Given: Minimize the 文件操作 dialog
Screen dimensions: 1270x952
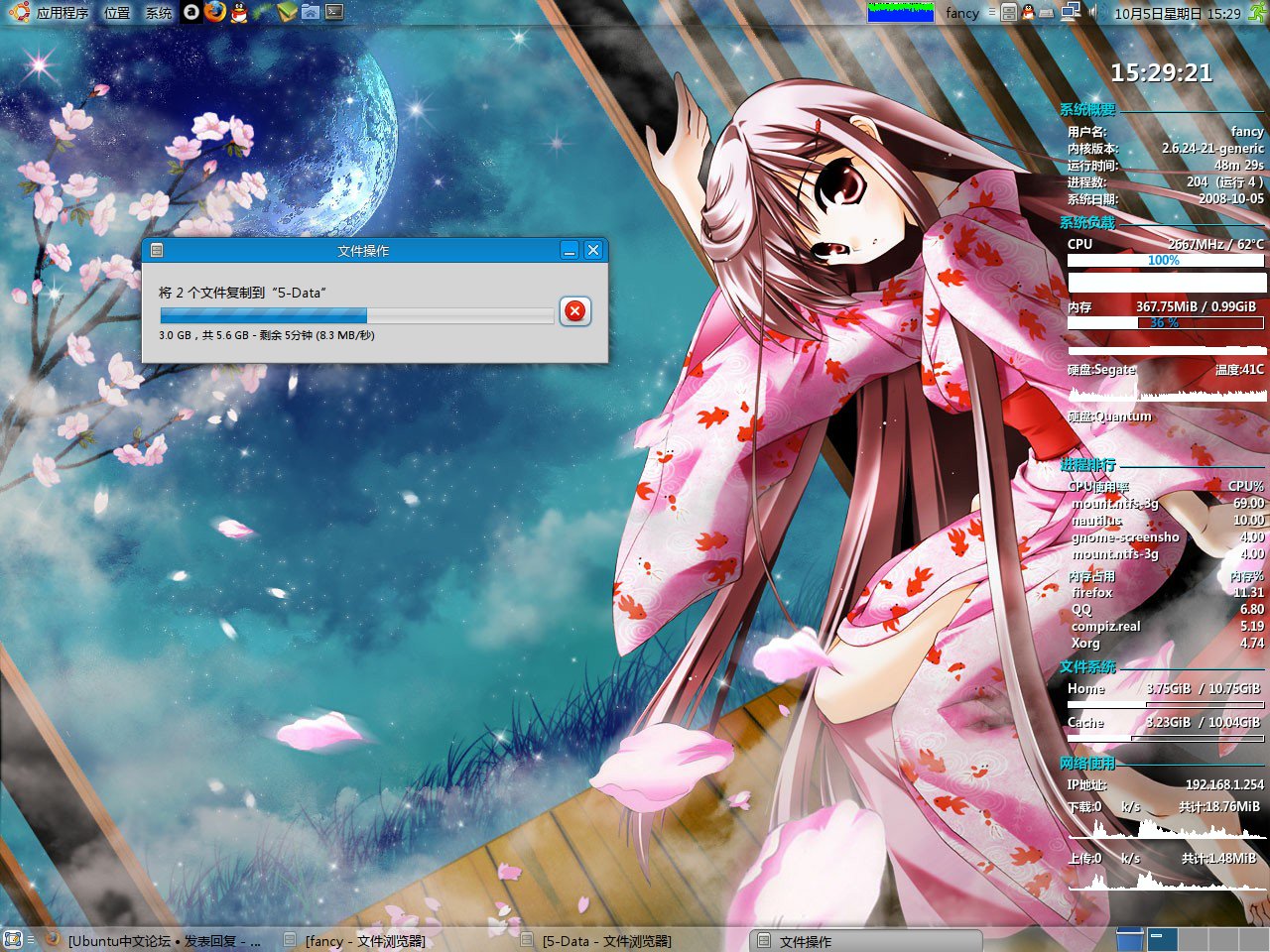Looking at the screenshot, I should (x=570, y=250).
